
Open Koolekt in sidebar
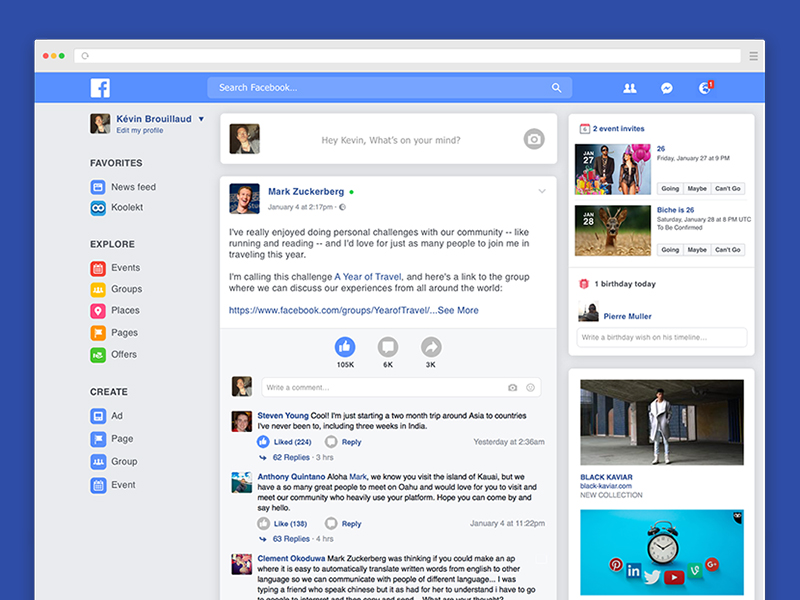pyautogui.click(x=127, y=208)
